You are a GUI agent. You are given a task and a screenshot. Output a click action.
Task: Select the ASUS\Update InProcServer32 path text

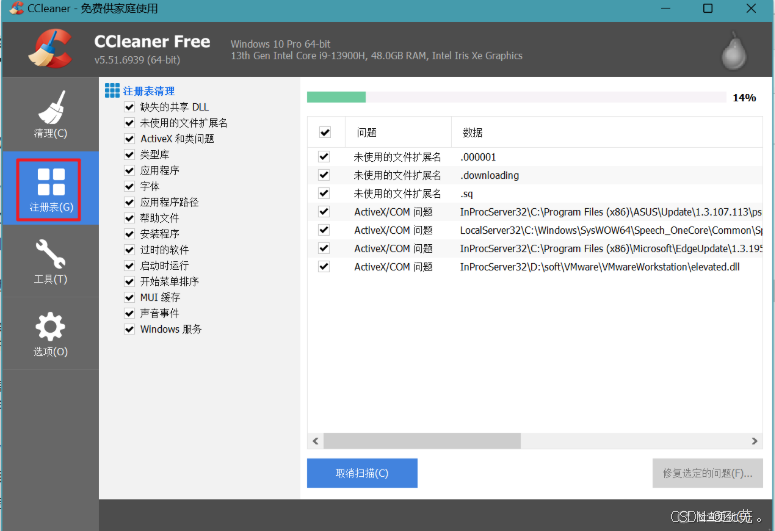(611, 212)
